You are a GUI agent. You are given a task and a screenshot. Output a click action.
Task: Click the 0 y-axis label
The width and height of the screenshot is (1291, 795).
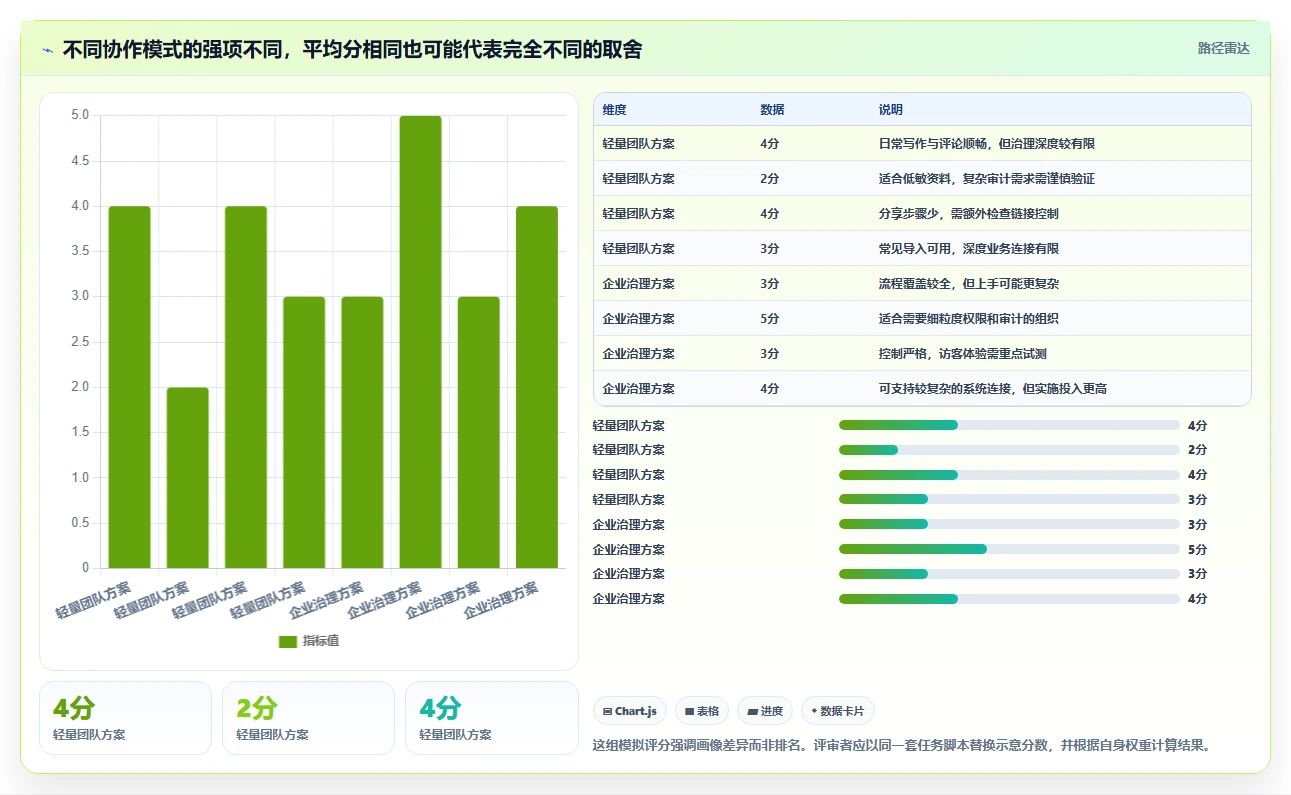(x=86, y=568)
